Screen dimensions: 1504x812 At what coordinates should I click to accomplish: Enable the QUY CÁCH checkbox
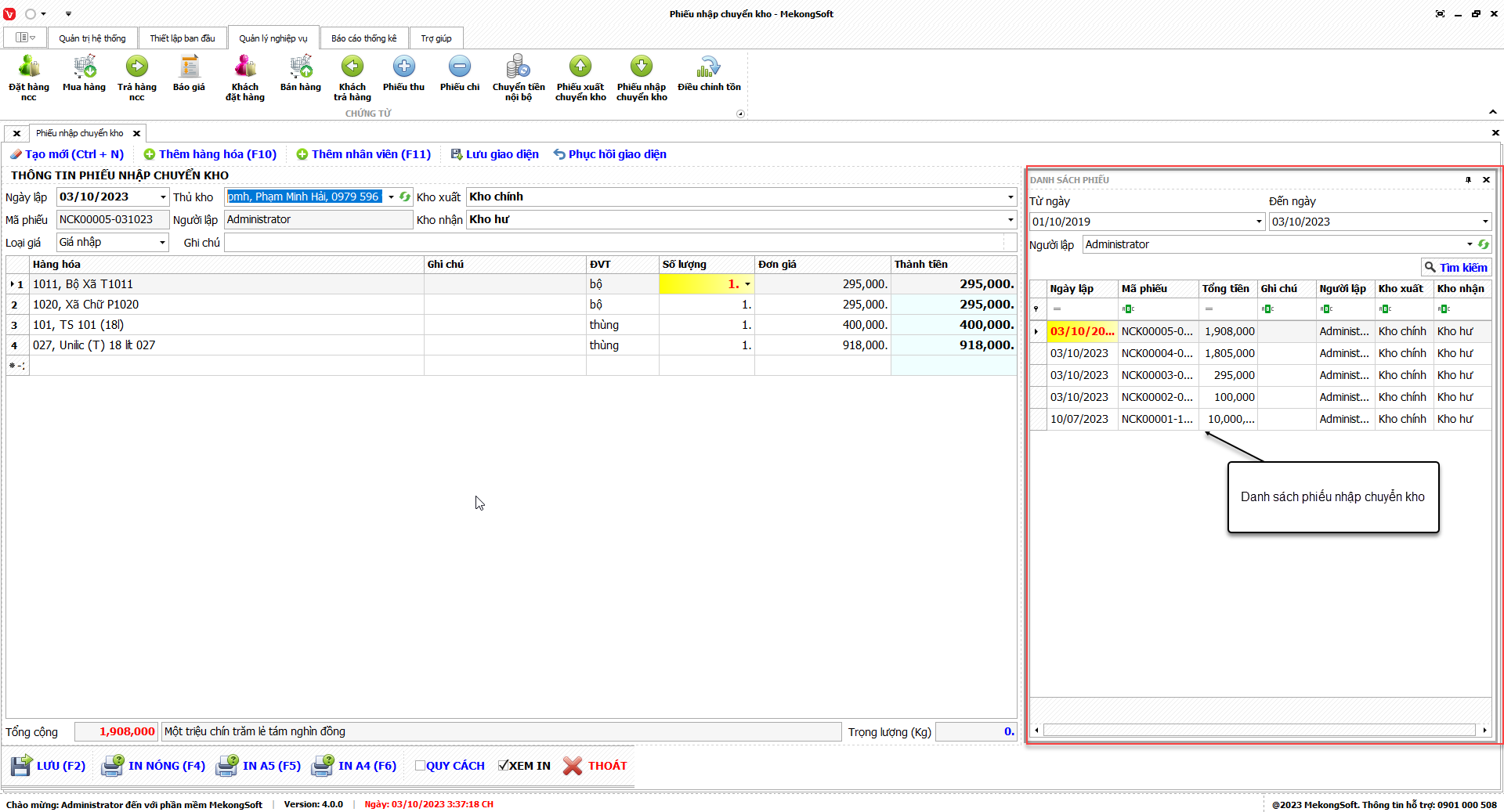point(420,766)
